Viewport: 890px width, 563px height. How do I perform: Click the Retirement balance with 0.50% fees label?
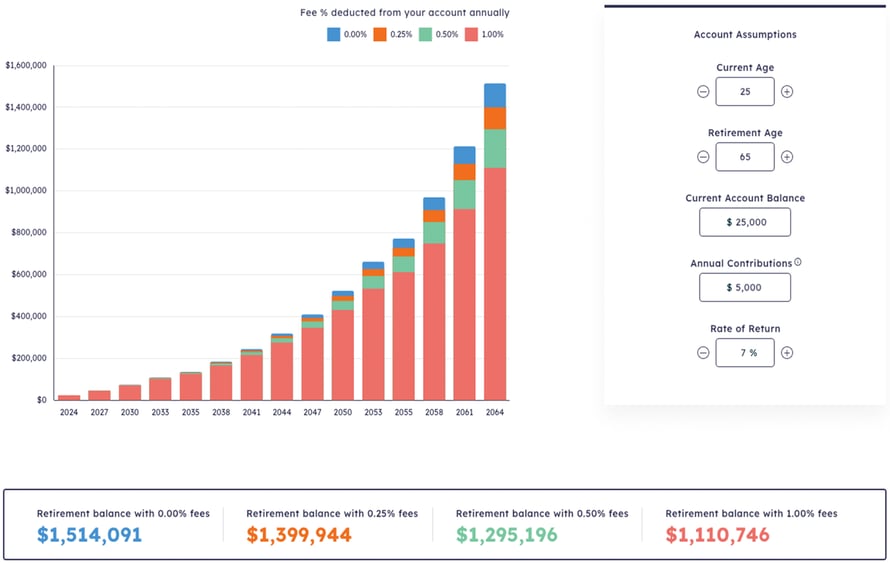coord(542,514)
